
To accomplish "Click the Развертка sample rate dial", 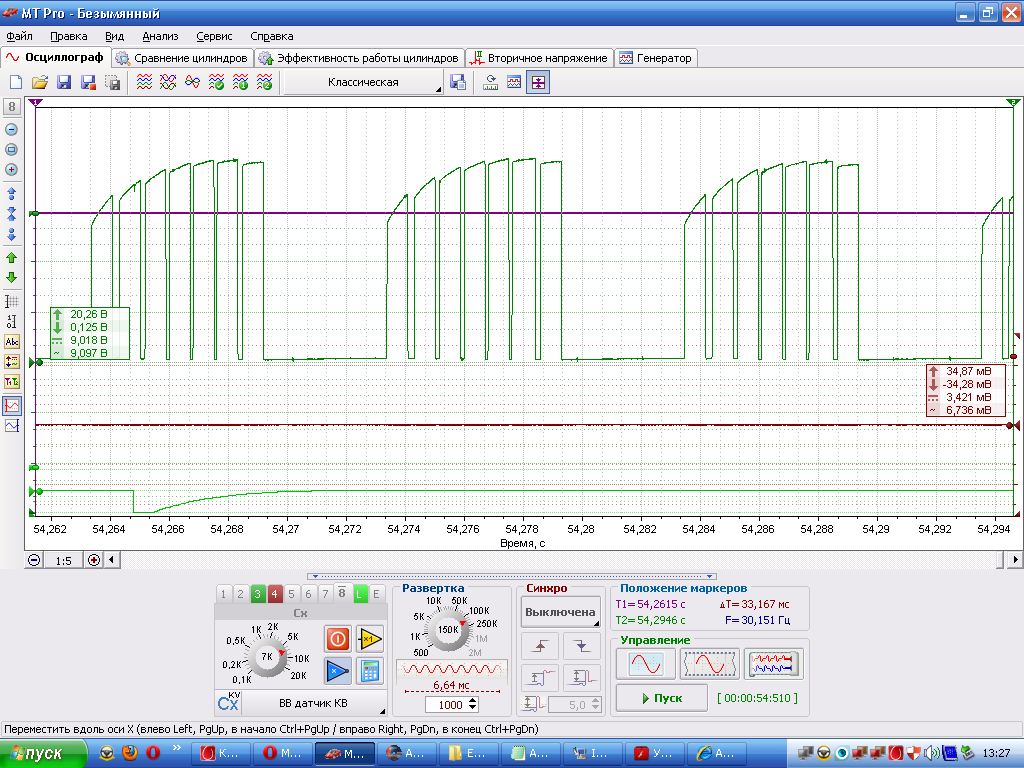I will tap(448, 630).
